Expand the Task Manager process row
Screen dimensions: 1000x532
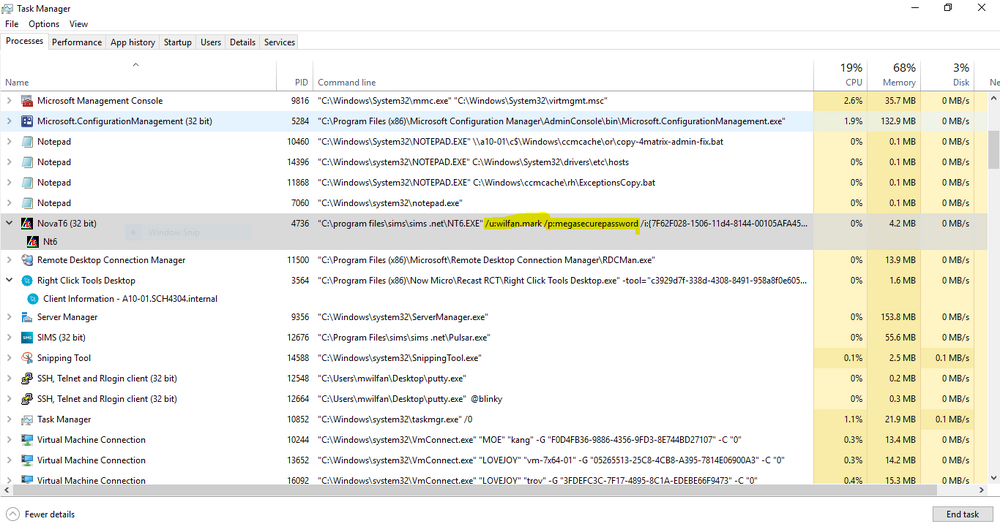click(9, 419)
